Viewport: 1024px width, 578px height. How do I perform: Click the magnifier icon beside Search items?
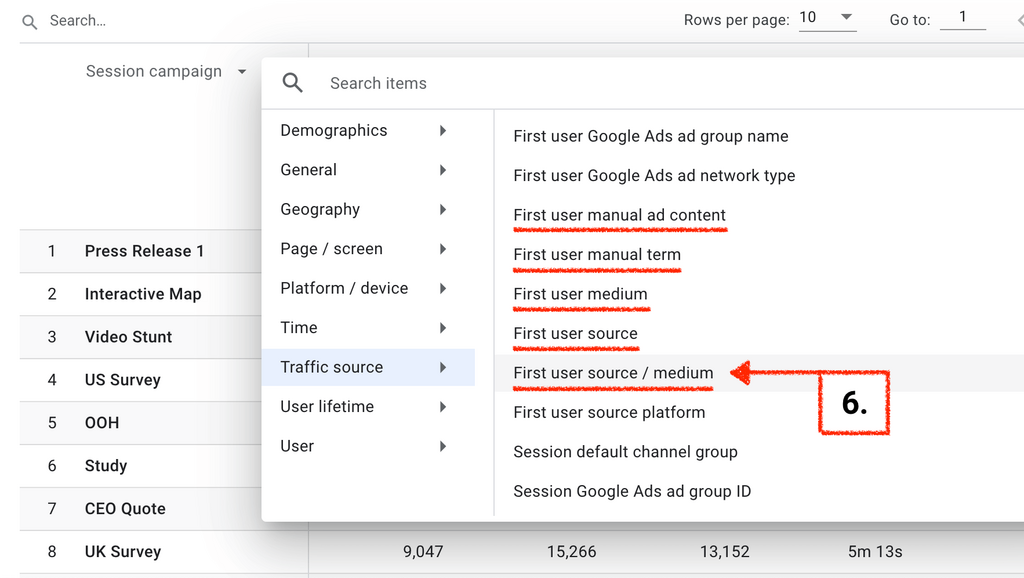point(292,83)
